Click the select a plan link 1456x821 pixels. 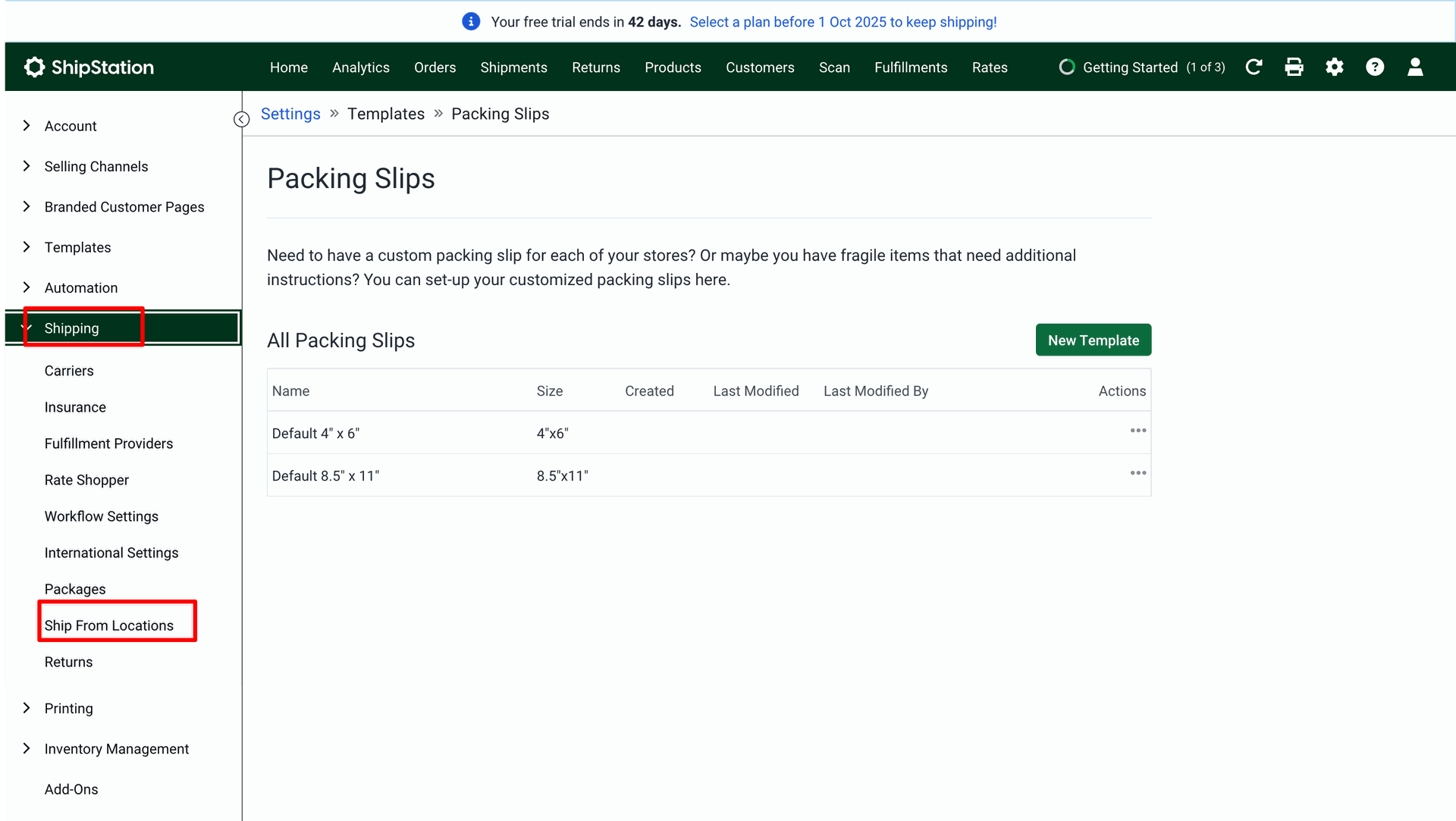tap(843, 22)
